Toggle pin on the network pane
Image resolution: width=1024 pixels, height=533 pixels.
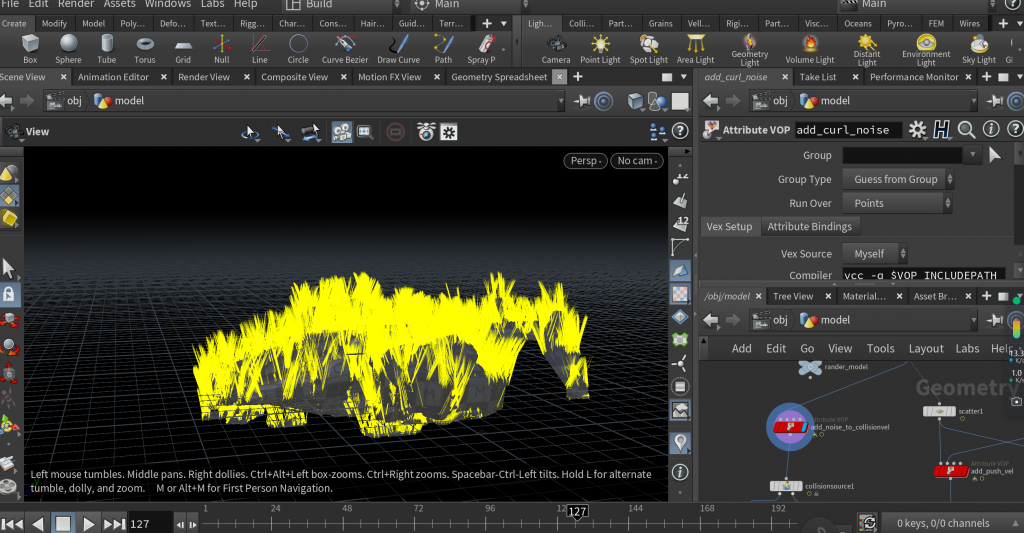(x=995, y=320)
